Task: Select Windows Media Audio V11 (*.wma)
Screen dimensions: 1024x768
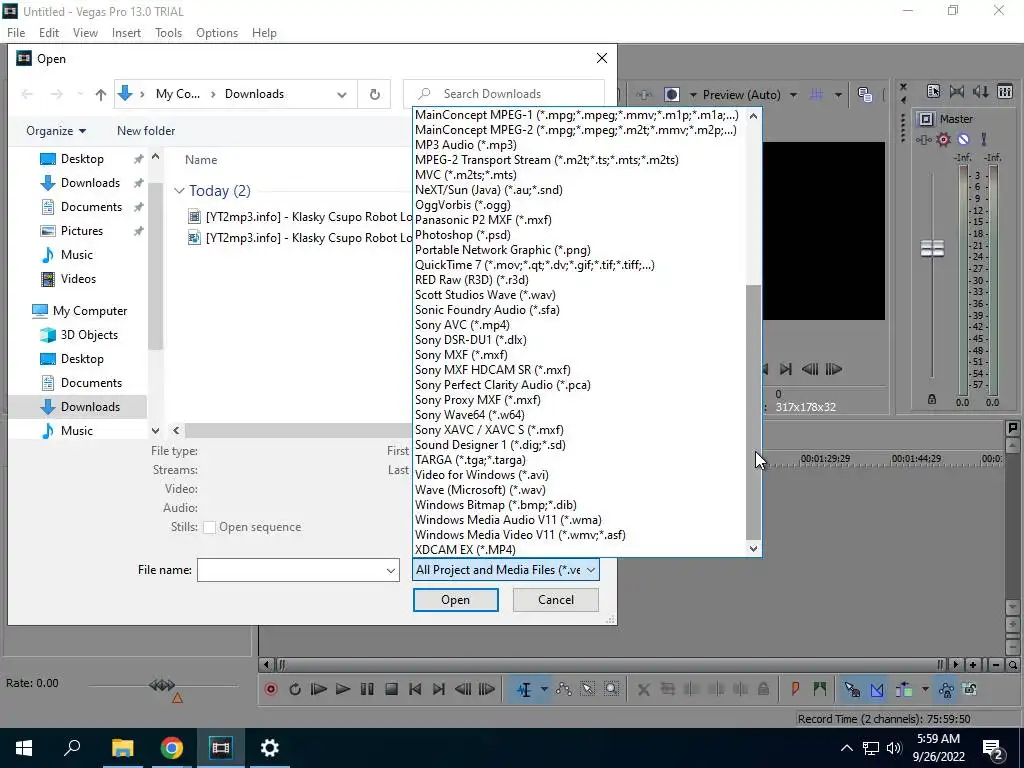Action: click(x=580, y=520)
